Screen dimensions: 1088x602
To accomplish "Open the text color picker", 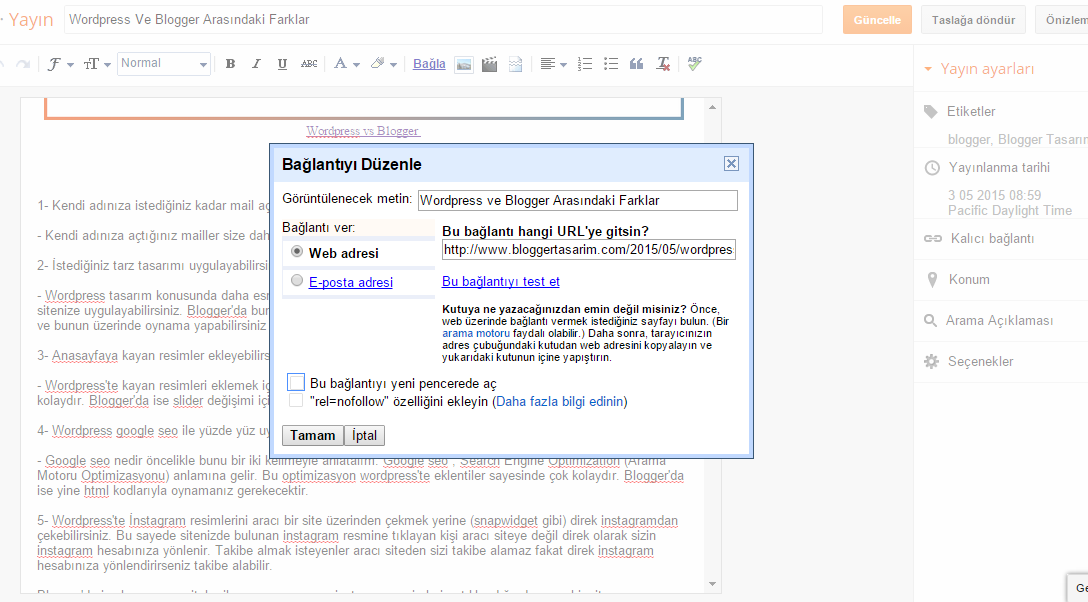I will pyautogui.click(x=346, y=64).
